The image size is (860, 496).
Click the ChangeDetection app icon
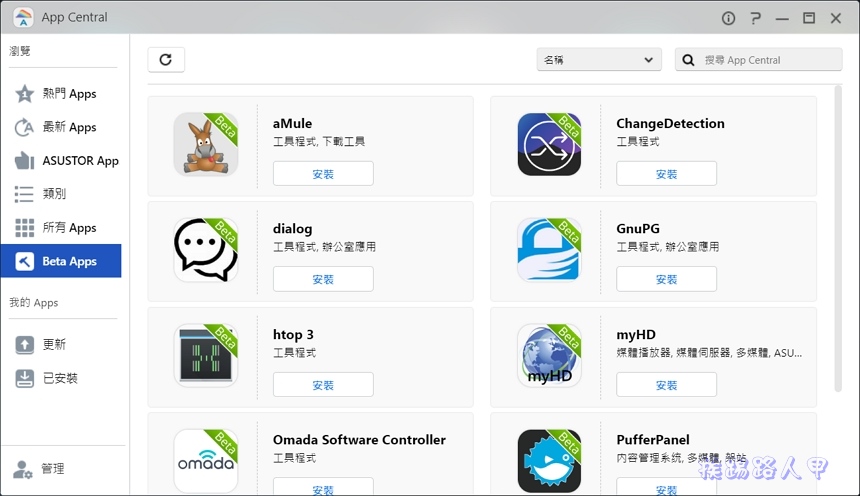(549, 144)
